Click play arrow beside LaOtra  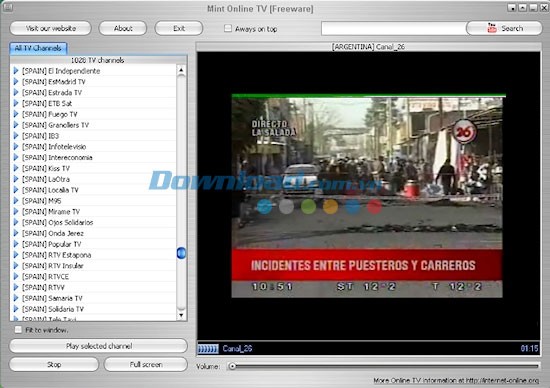click(16, 179)
